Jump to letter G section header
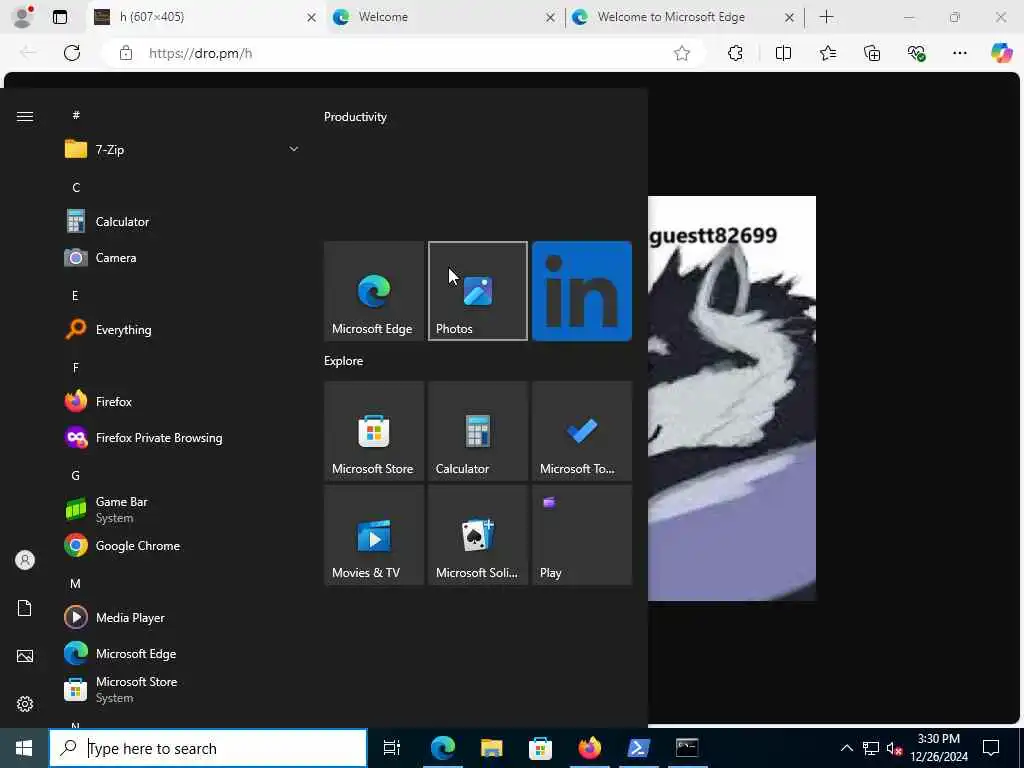 76,475
